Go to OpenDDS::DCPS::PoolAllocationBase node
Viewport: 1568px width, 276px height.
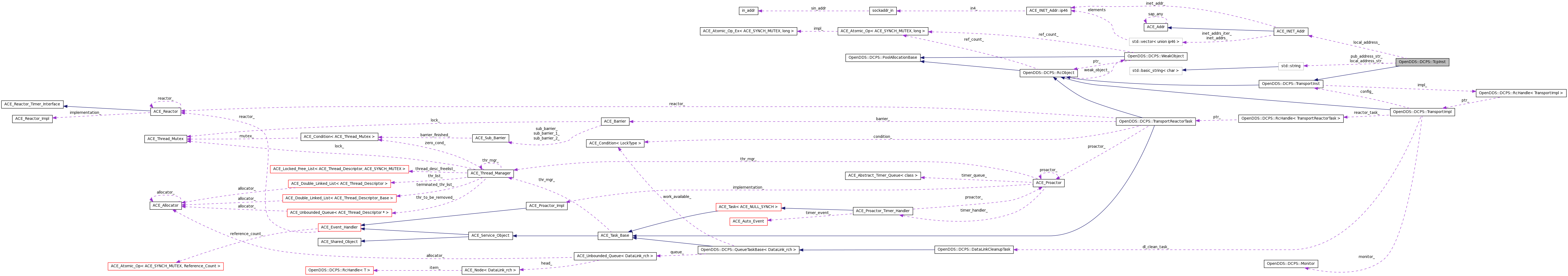pos(882,58)
